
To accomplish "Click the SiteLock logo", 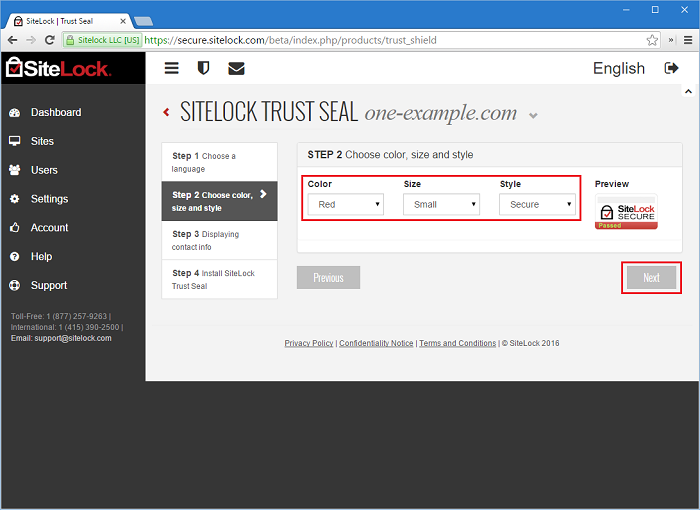I will point(58,68).
